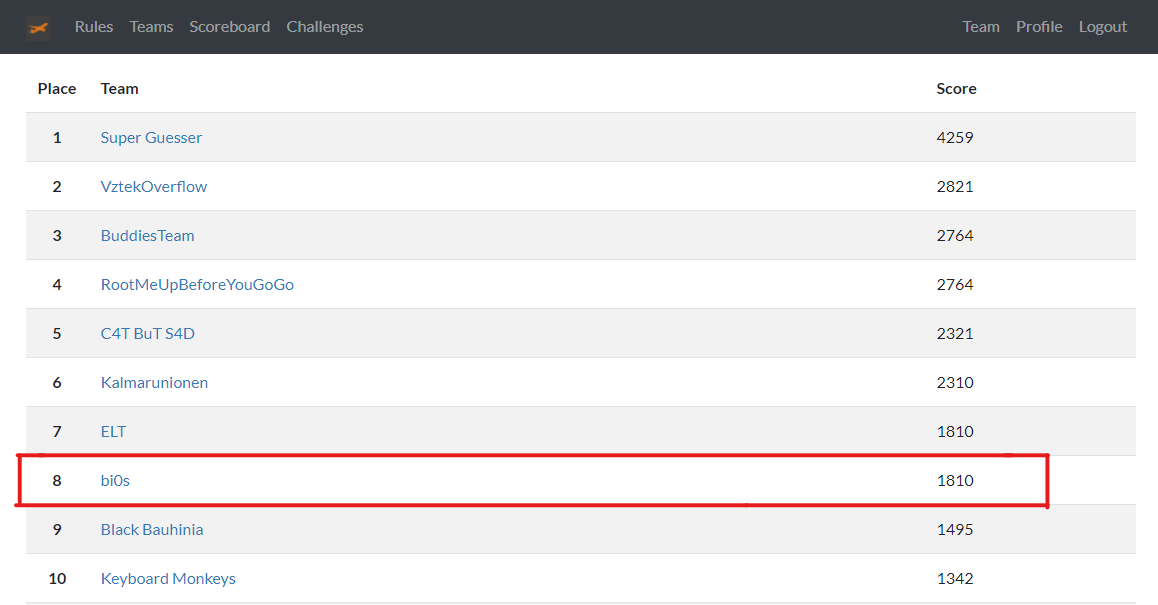Screen dimensions: 1158x605
Task: Open the C4T BuT S4D team page
Action: (148, 333)
